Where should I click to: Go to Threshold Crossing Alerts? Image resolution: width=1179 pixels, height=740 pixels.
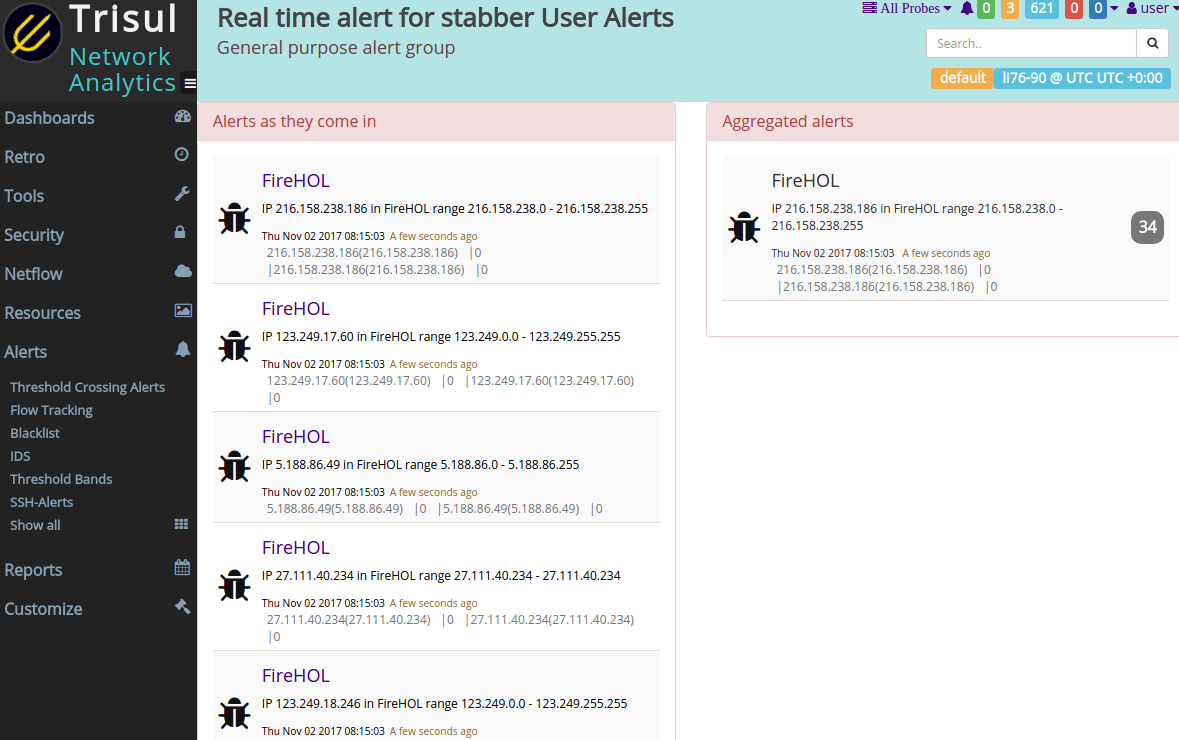[87, 387]
